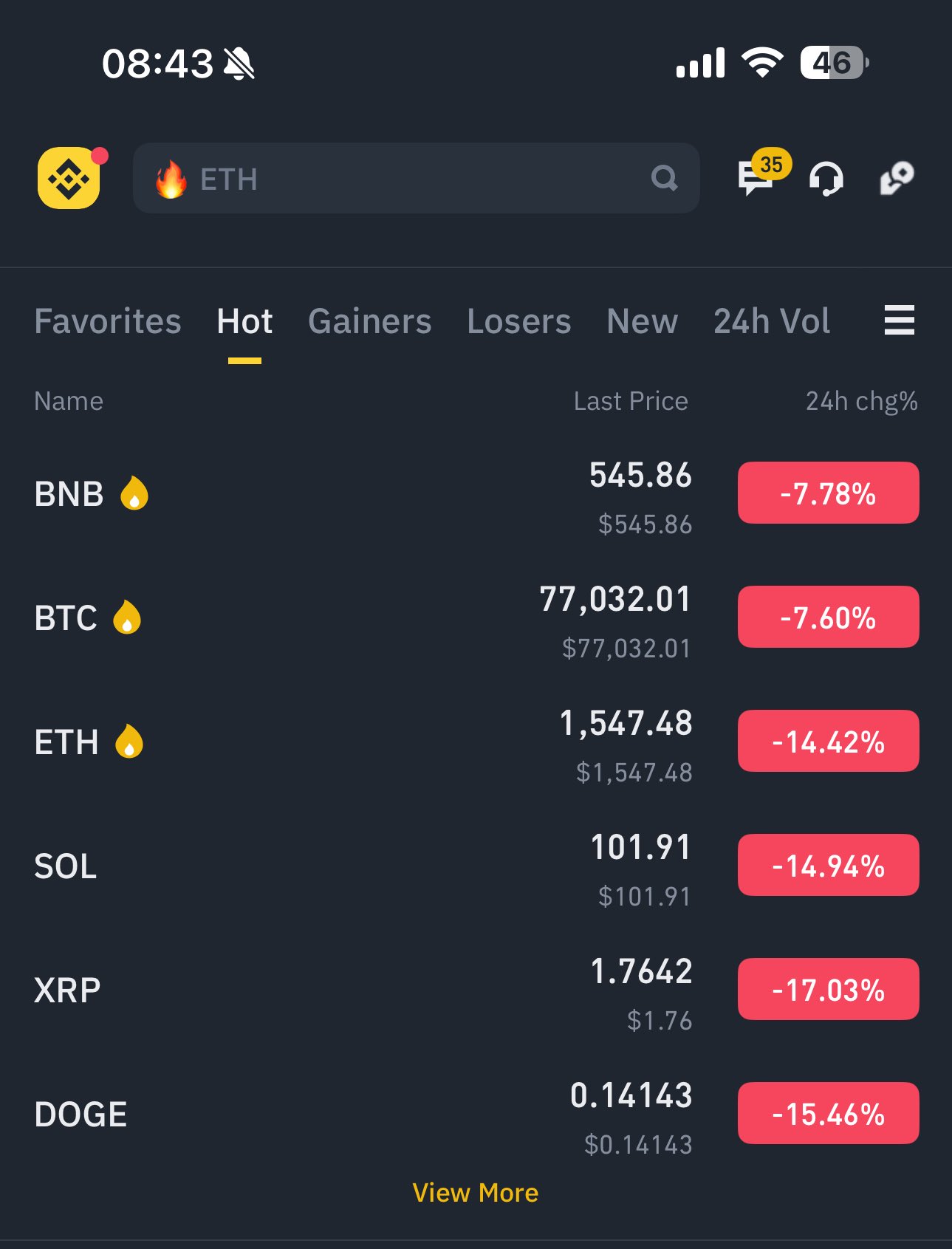Switch to the Favorites tab
Viewport: 952px width, 1249px height.
click(x=108, y=322)
